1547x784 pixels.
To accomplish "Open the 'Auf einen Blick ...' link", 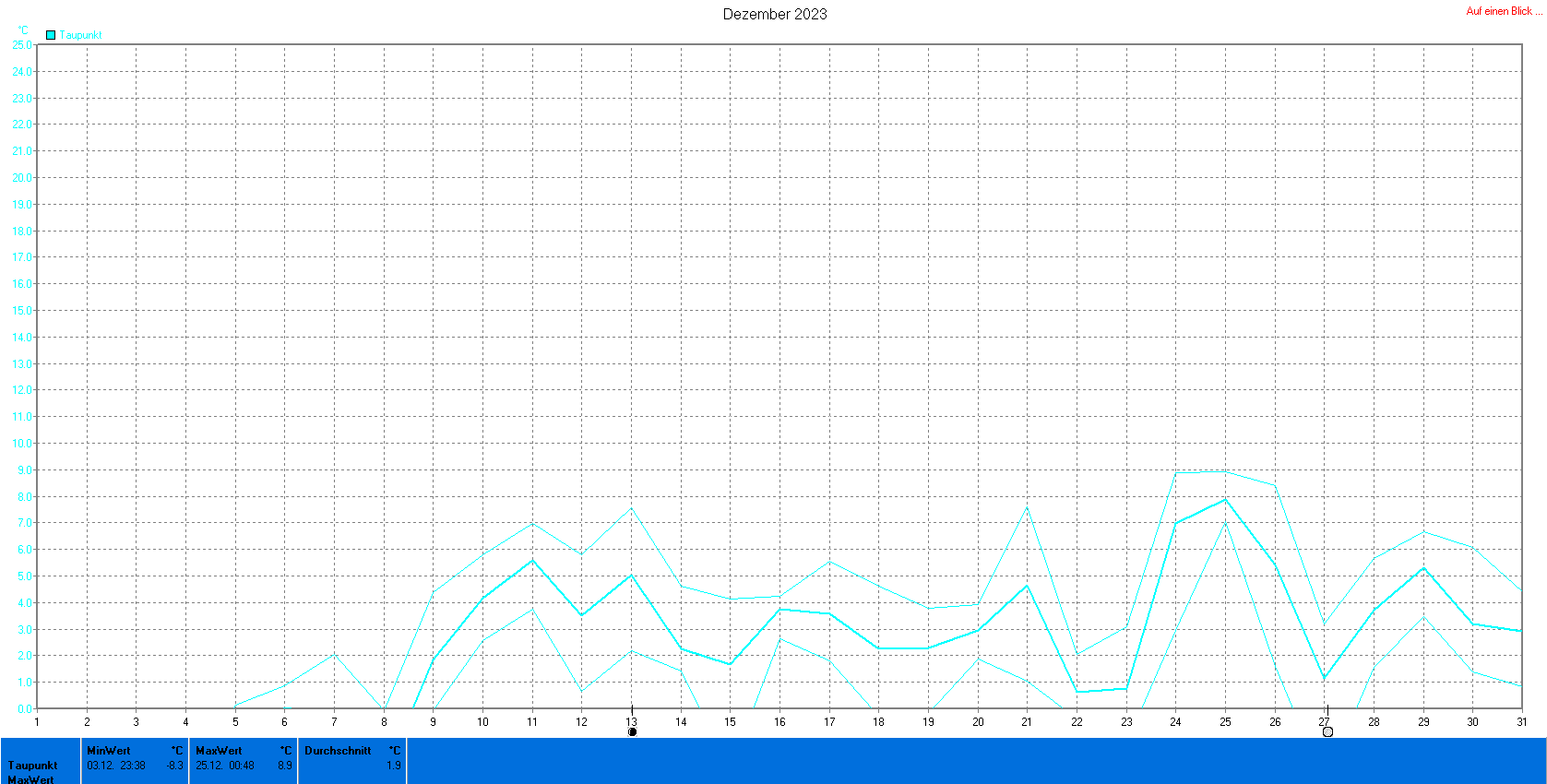I will [1504, 11].
